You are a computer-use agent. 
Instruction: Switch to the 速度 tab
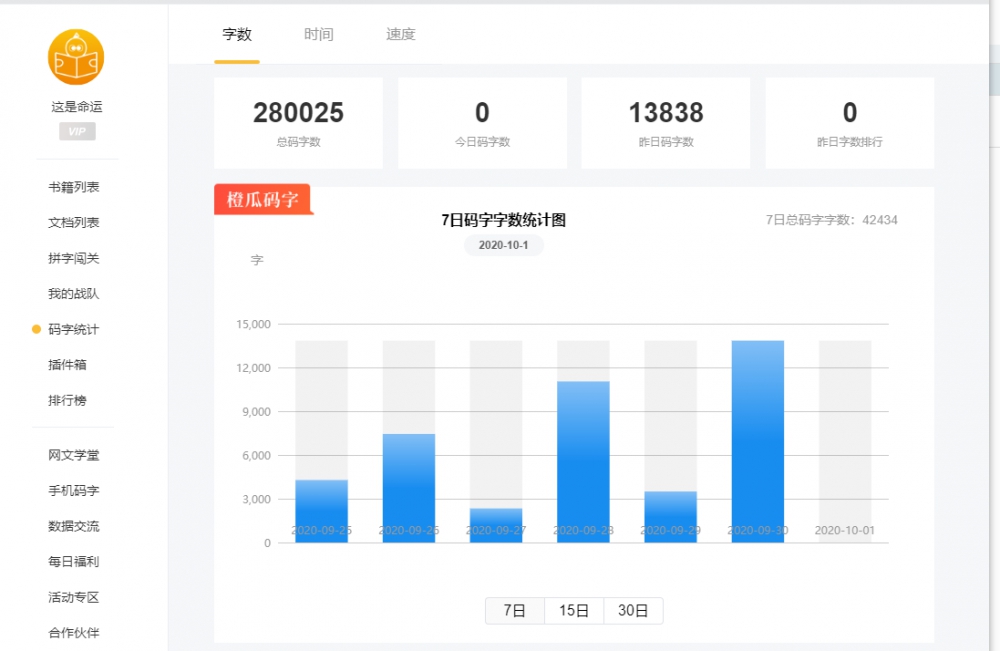[x=401, y=34]
